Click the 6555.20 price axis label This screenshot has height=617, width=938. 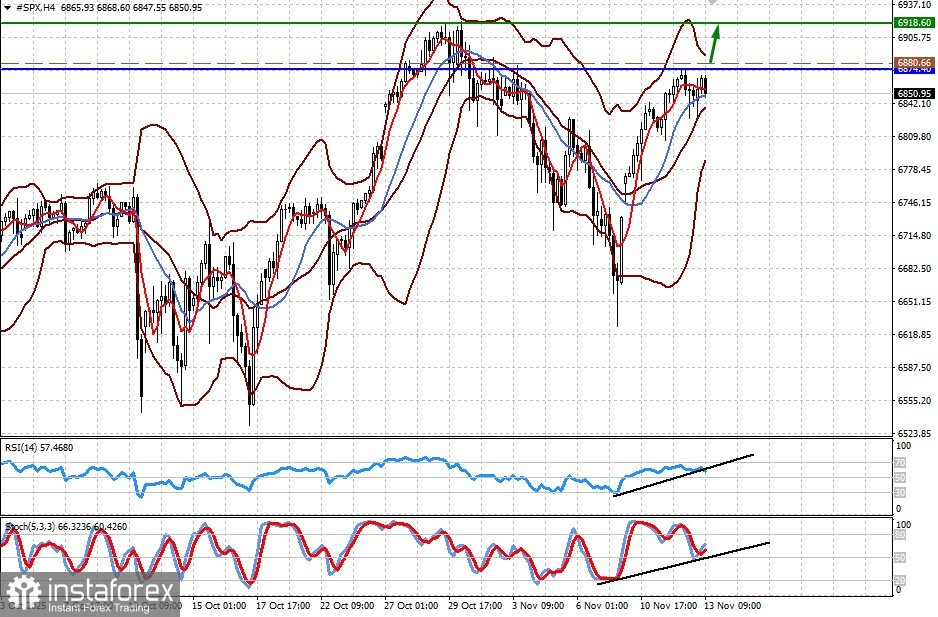(x=914, y=400)
